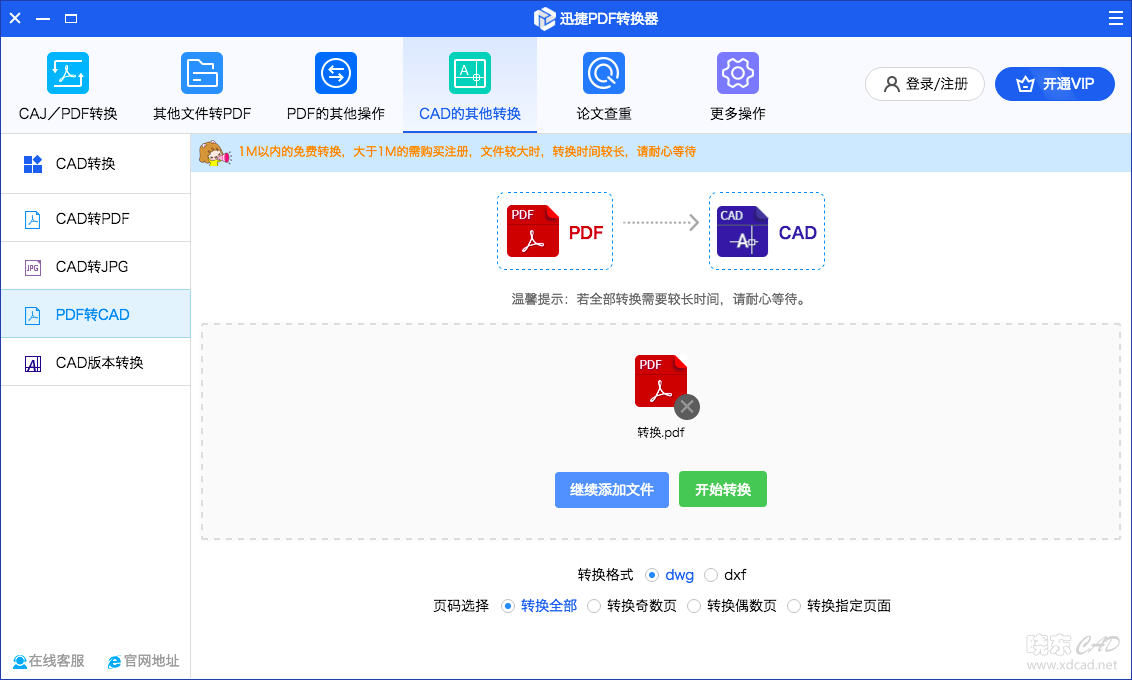Click the 转换.pdf file thumbnail

(x=661, y=381)
